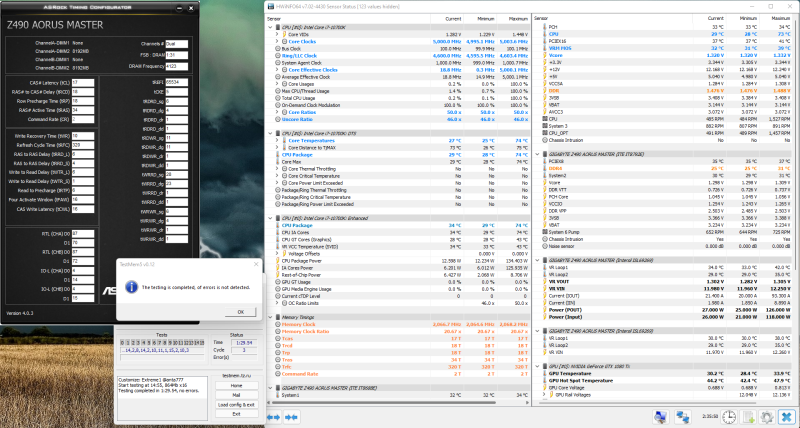Click the CPU_OPT fan icon

coord(545,133)
